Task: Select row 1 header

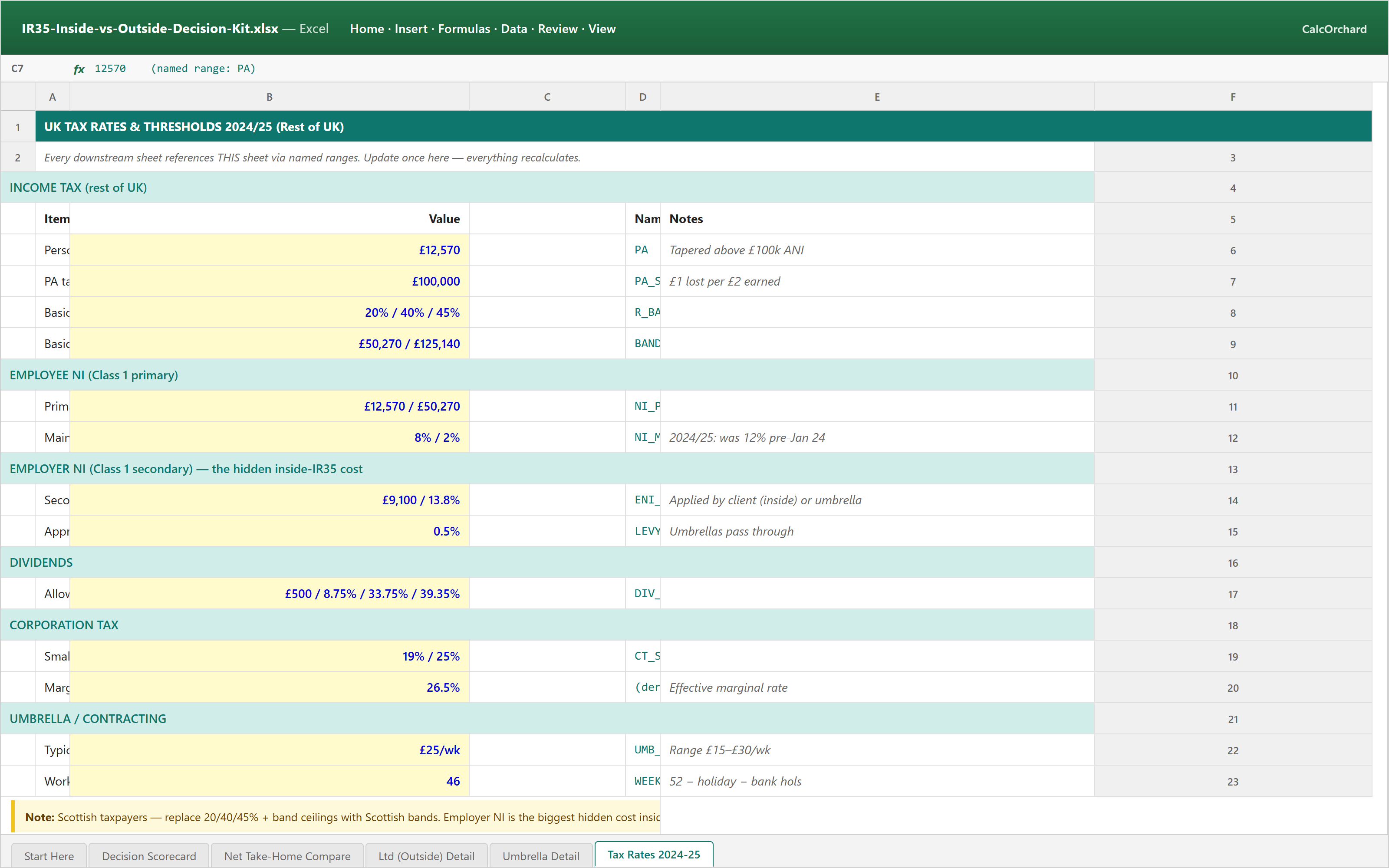Action: (x=18, y=127)
